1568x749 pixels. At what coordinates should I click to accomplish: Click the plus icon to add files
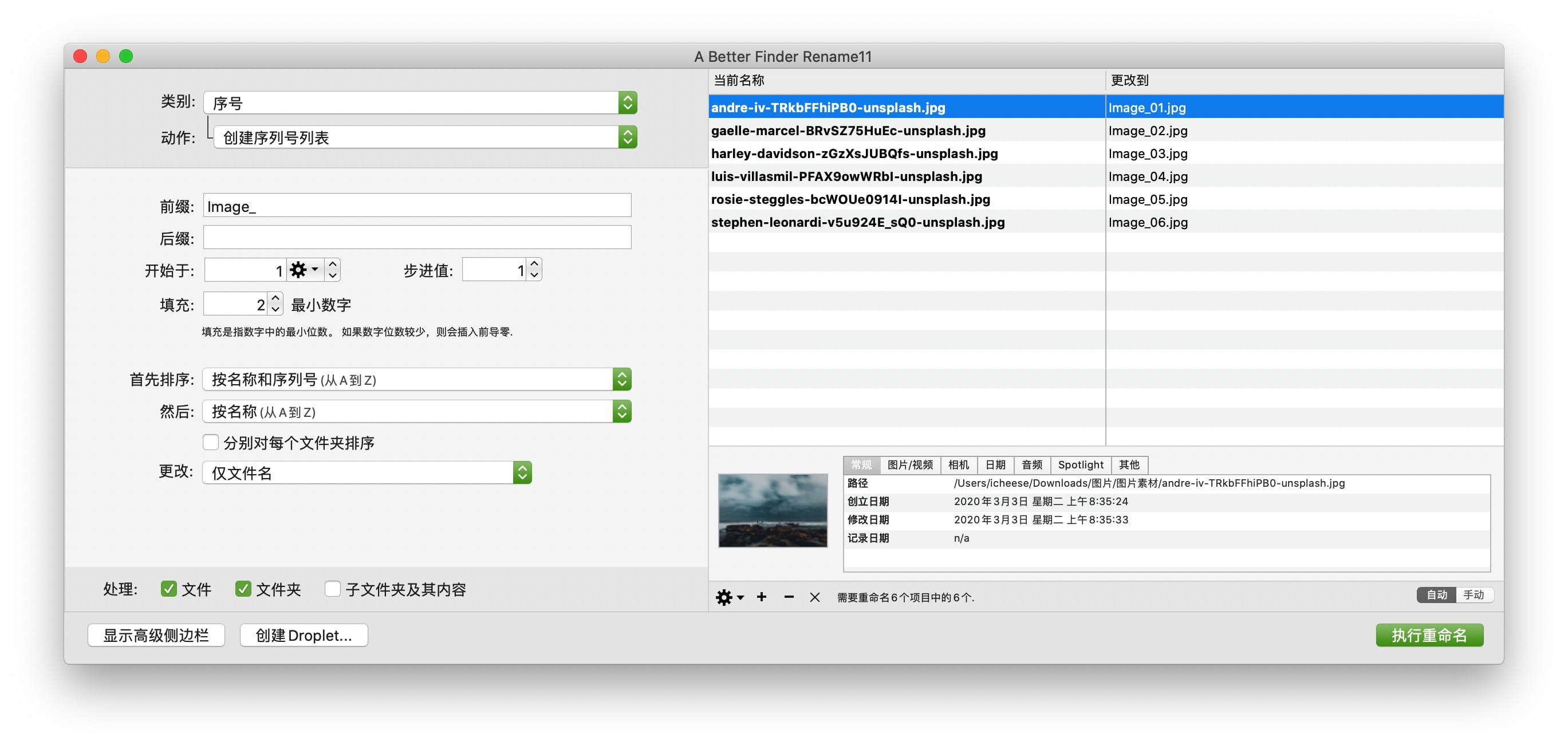tap(761, 597)
